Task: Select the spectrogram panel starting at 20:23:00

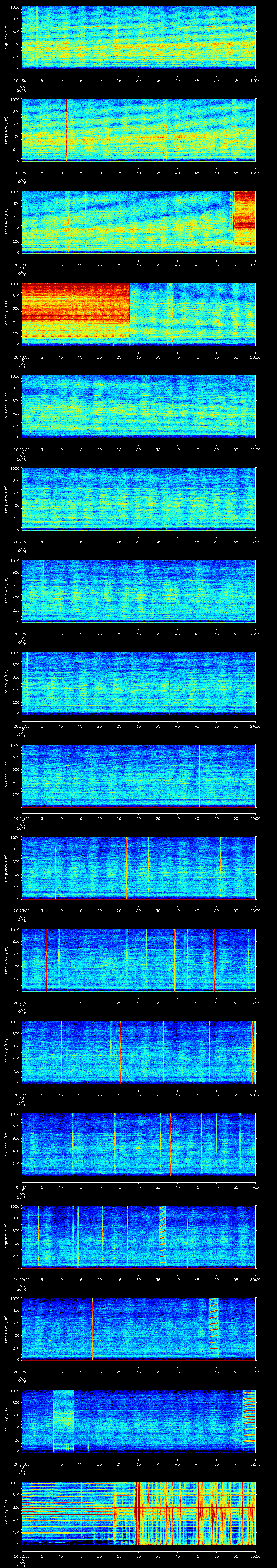Action: (138, 683)
